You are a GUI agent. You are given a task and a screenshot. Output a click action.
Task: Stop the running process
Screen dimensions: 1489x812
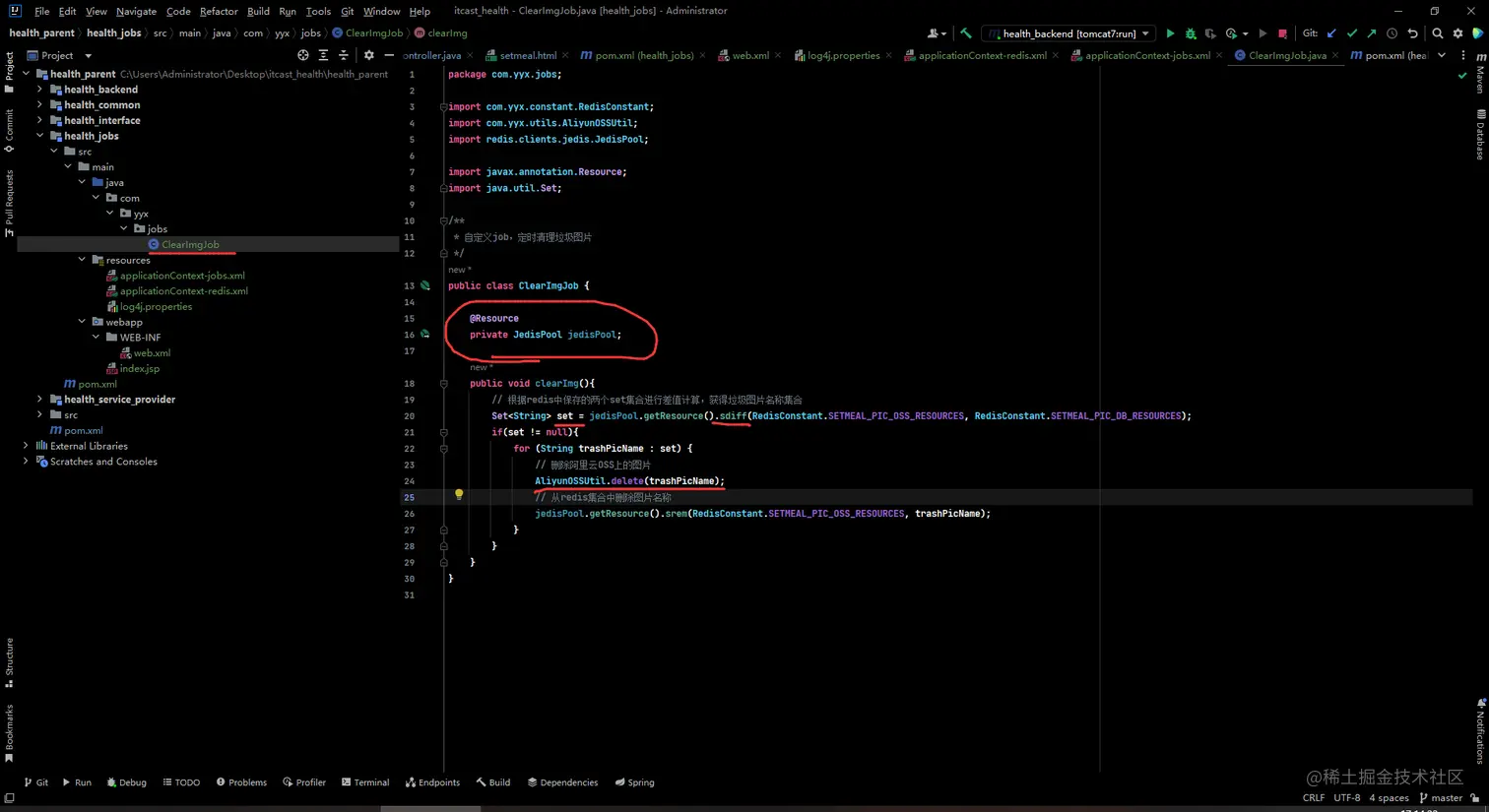pyautogui.click(x=1282, y=33)
